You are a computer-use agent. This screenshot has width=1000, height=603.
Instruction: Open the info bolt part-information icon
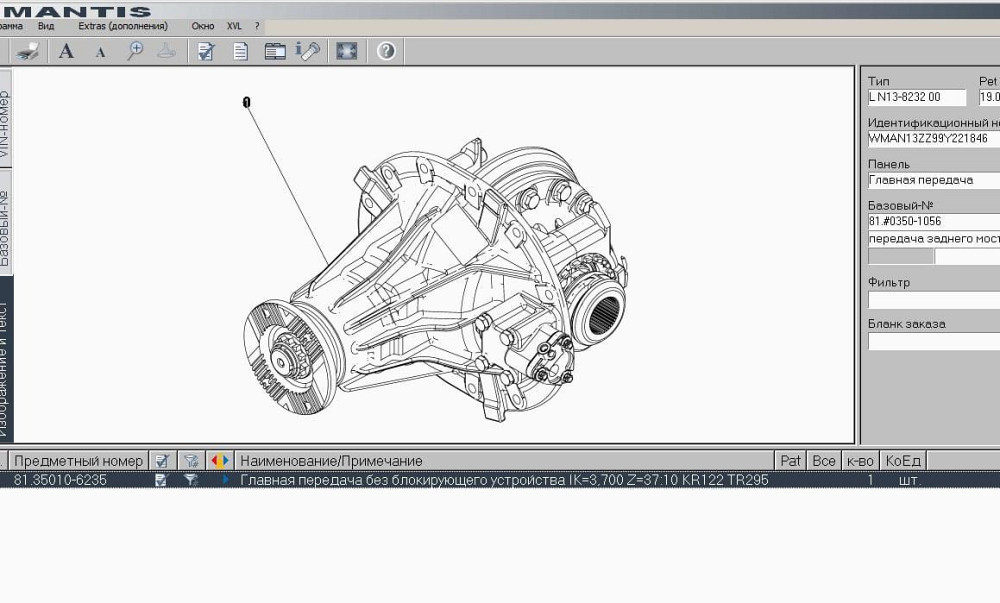(308, 51)
